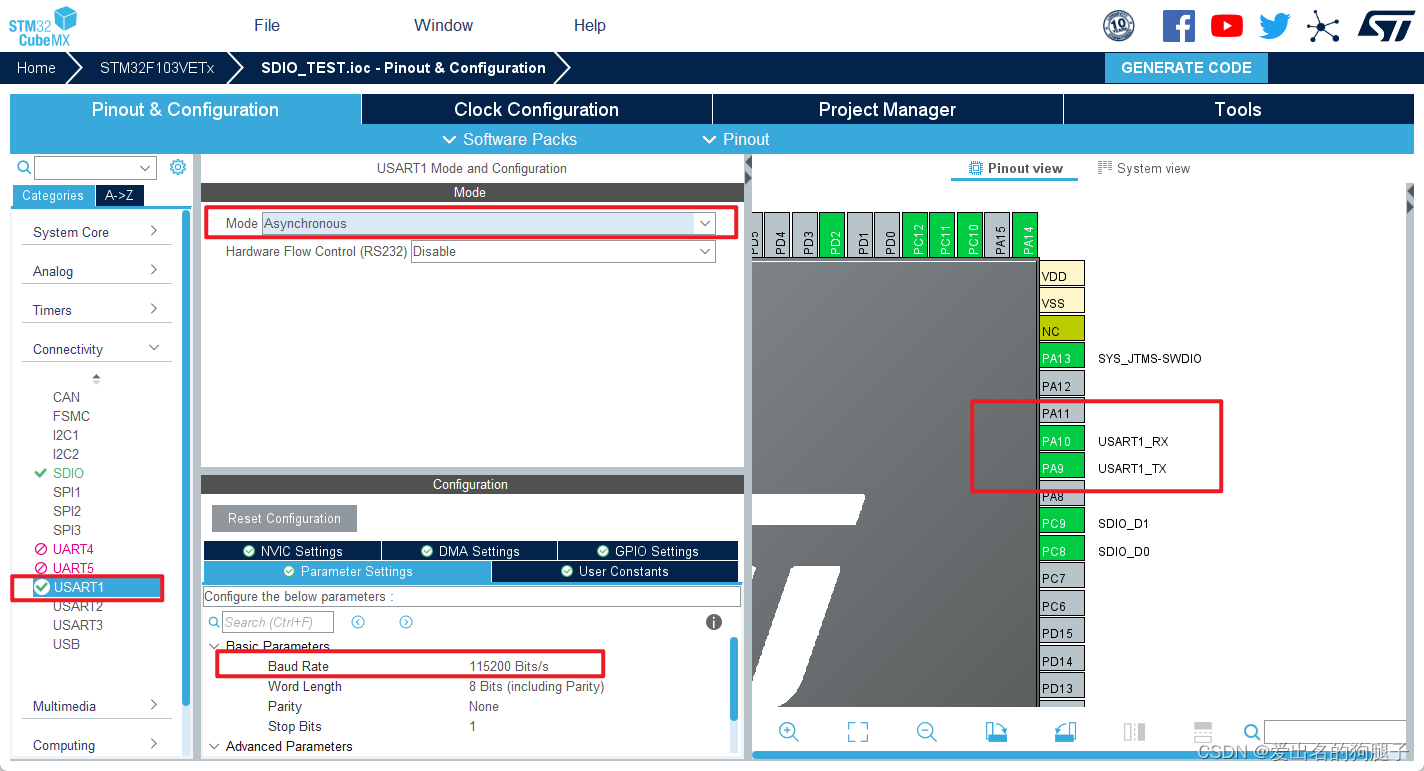Switch to the Clock Configuration tab
The width and height of the screenshot is (1424, 771).
click(536, 110)
